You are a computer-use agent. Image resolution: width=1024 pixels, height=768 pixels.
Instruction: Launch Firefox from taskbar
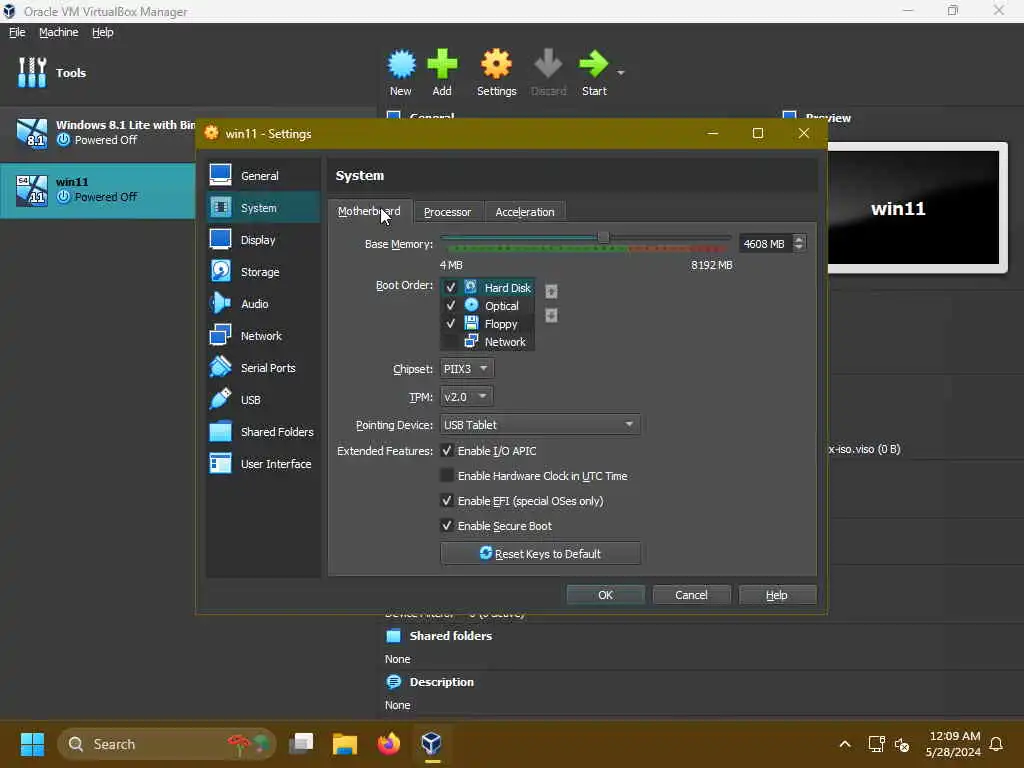coord(389,744)
